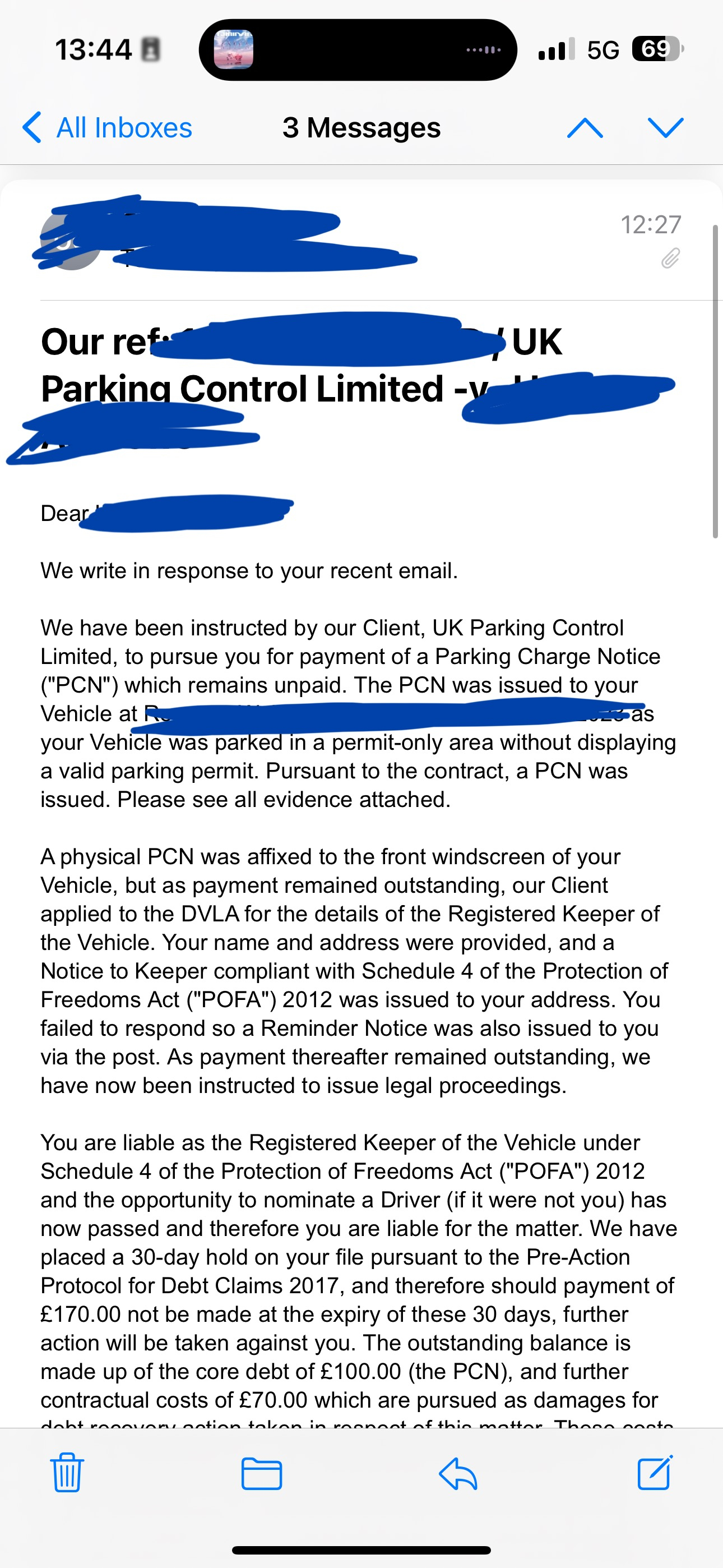This screenshot has height=1568, width=723.
Task: Tap the 13:44 status bar clock
Action: click(x=93, y=49)
